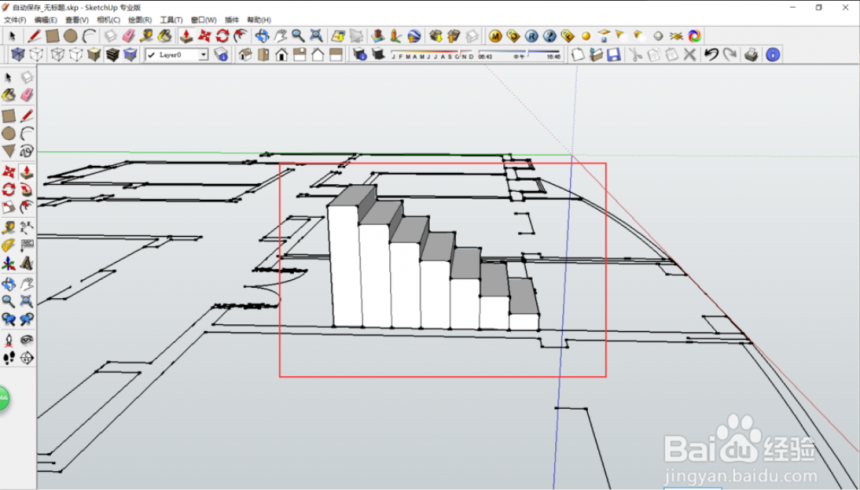Open the 文件(F) menu
Viewport: 860px width, 490px height.
(x=15, y=20)
